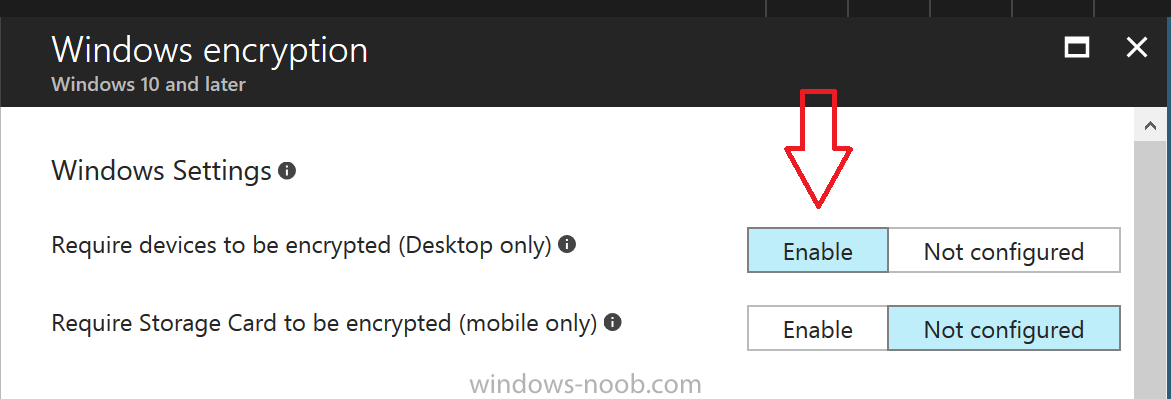Enable Require Storage Card to be encrypted
The image size is (1171, 399).
818,329
